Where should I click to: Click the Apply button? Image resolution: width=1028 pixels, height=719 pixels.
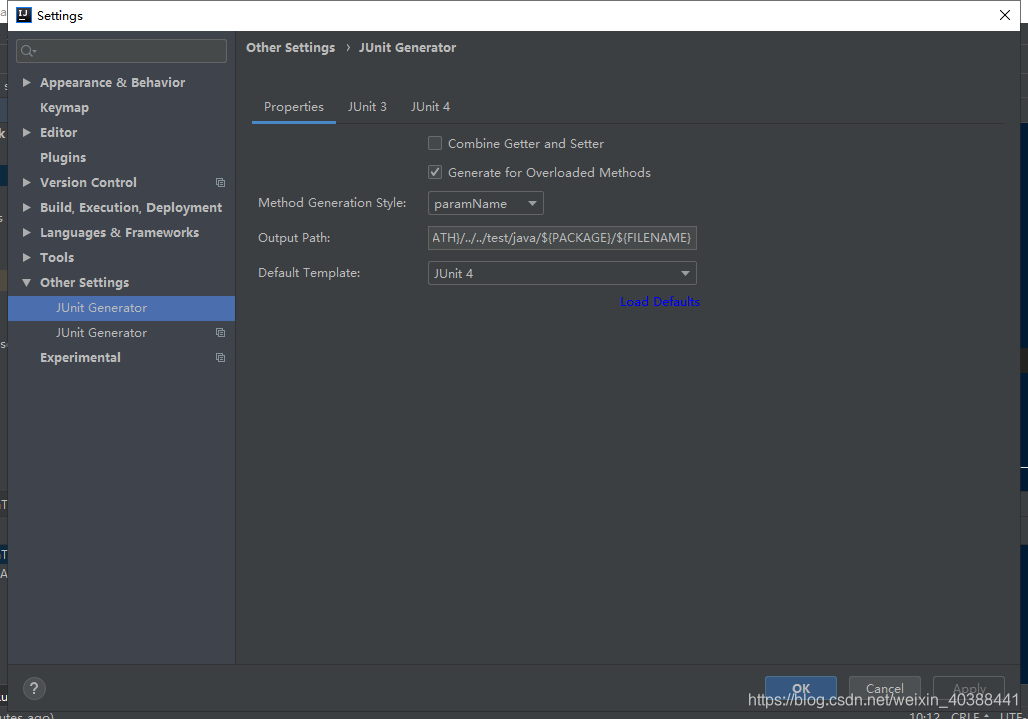969,688
